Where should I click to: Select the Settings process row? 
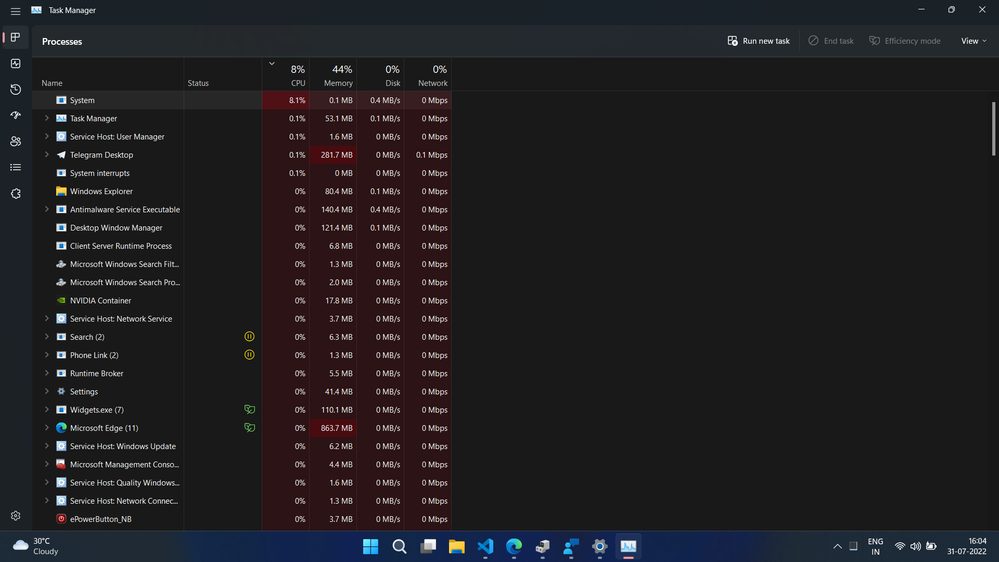click(242, 392)
